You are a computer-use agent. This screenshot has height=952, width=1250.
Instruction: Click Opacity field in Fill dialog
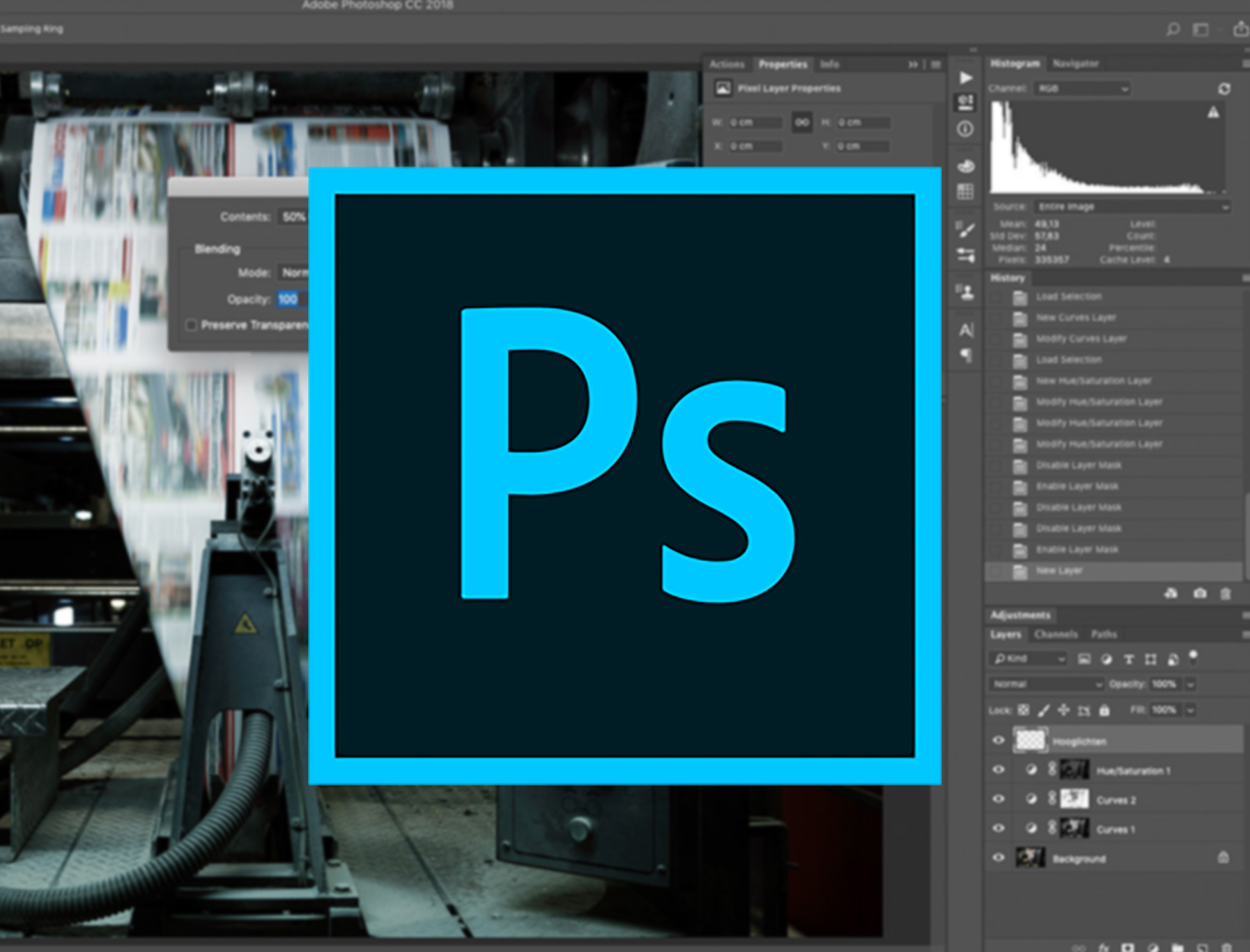292,299
